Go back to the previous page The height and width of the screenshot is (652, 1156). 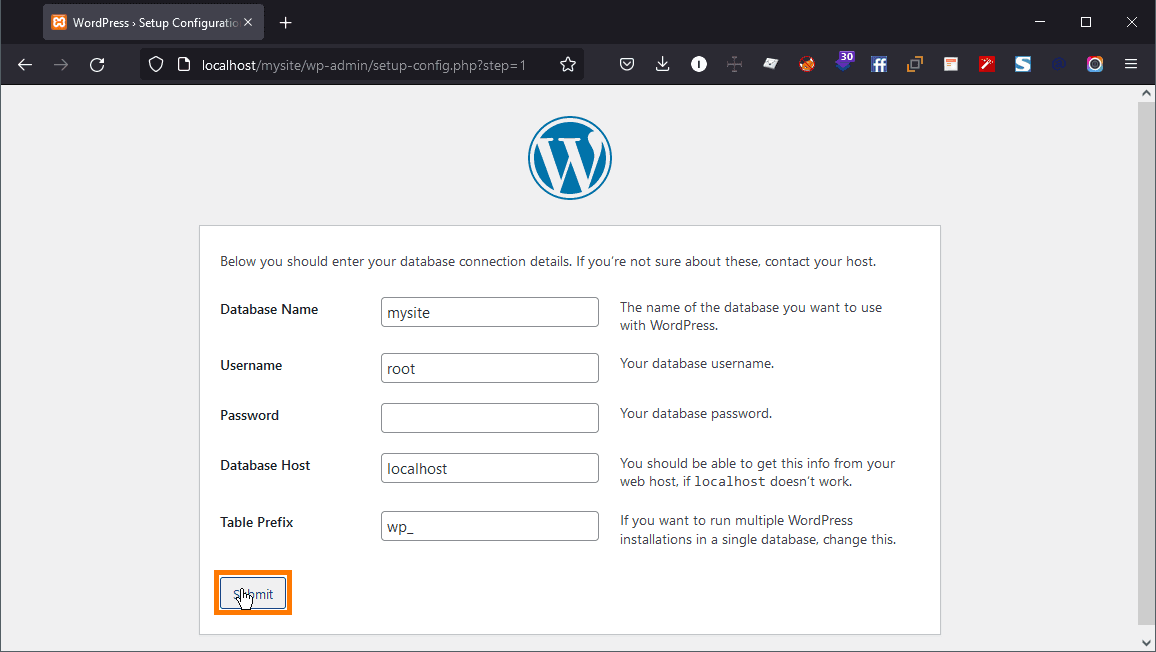[25, 65]
